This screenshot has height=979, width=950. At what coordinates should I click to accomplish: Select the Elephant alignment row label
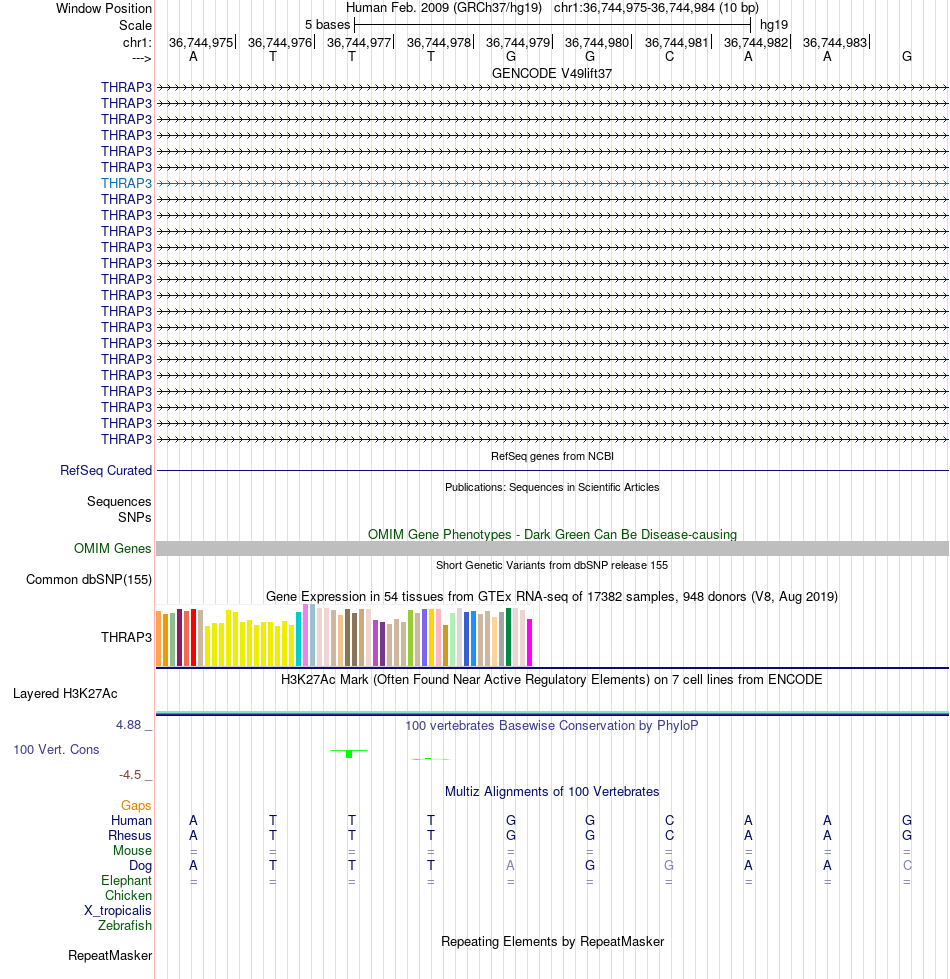click(x=127, y=880)
